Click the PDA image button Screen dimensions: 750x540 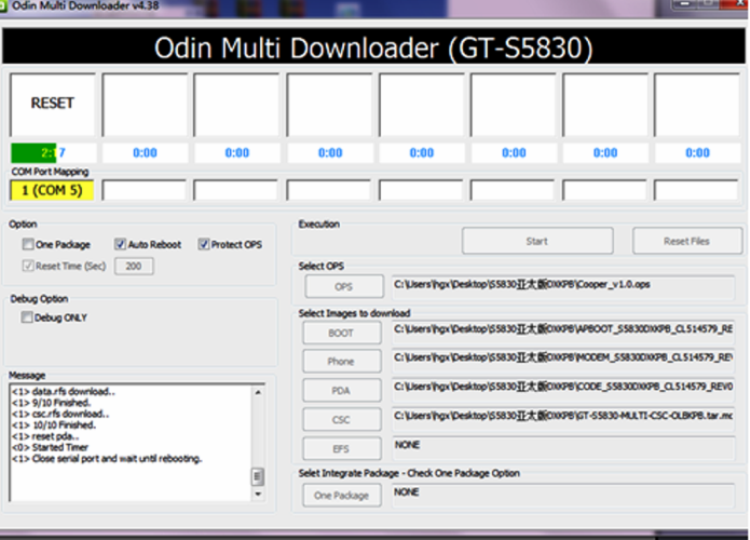[342, 391]
